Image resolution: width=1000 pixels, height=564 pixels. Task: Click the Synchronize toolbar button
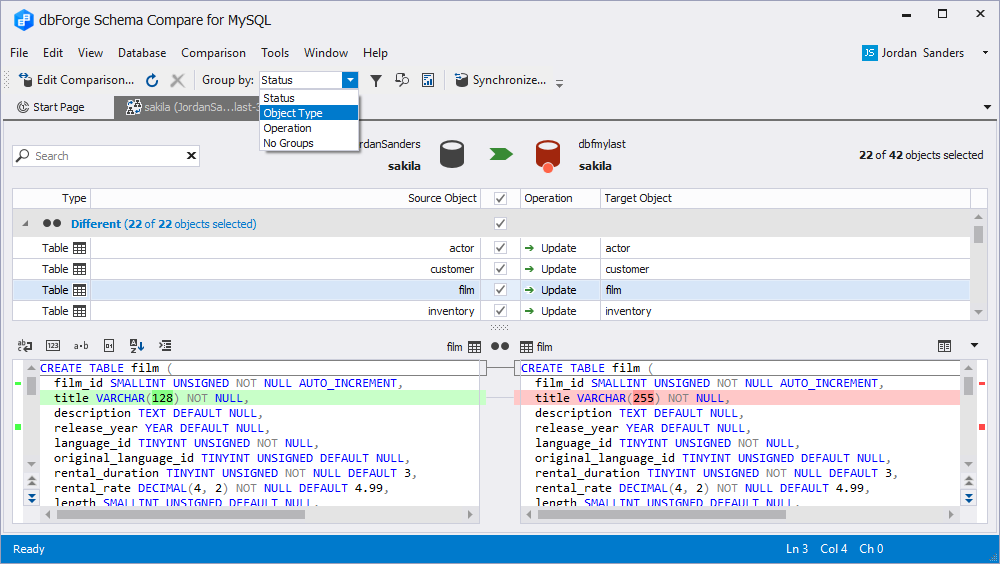(x=500, y=80)
